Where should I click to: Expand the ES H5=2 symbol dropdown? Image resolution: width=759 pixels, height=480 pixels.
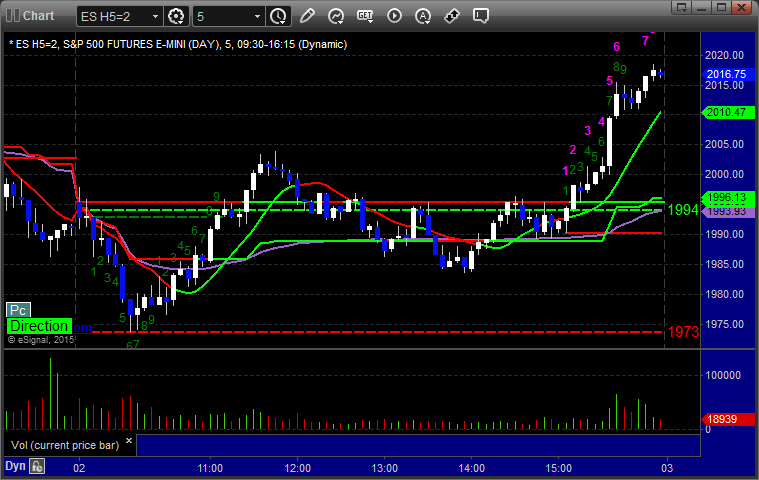[155, 16]
